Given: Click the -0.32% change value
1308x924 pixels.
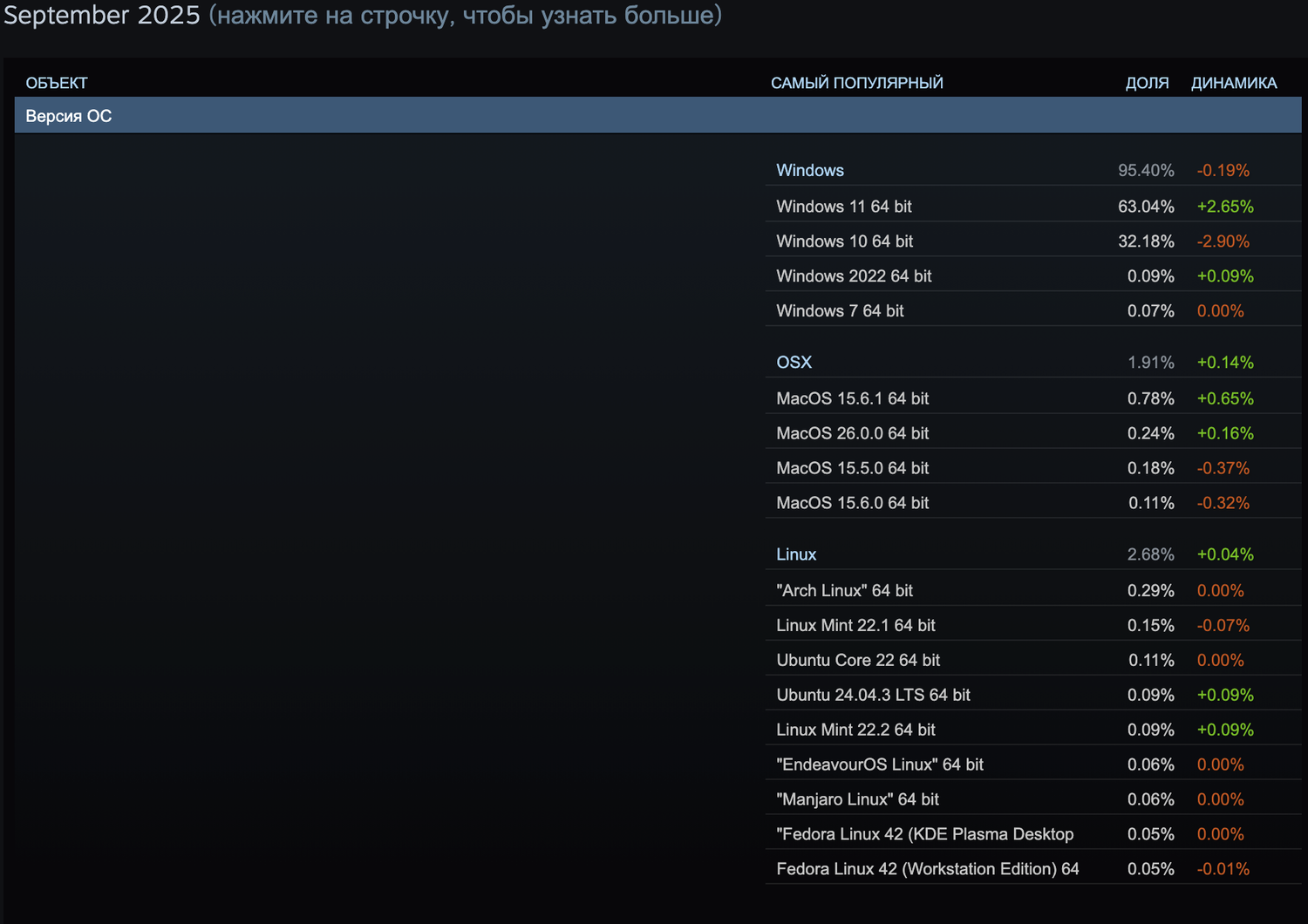Looking at the screenshot, I should tap(1223, 503).
